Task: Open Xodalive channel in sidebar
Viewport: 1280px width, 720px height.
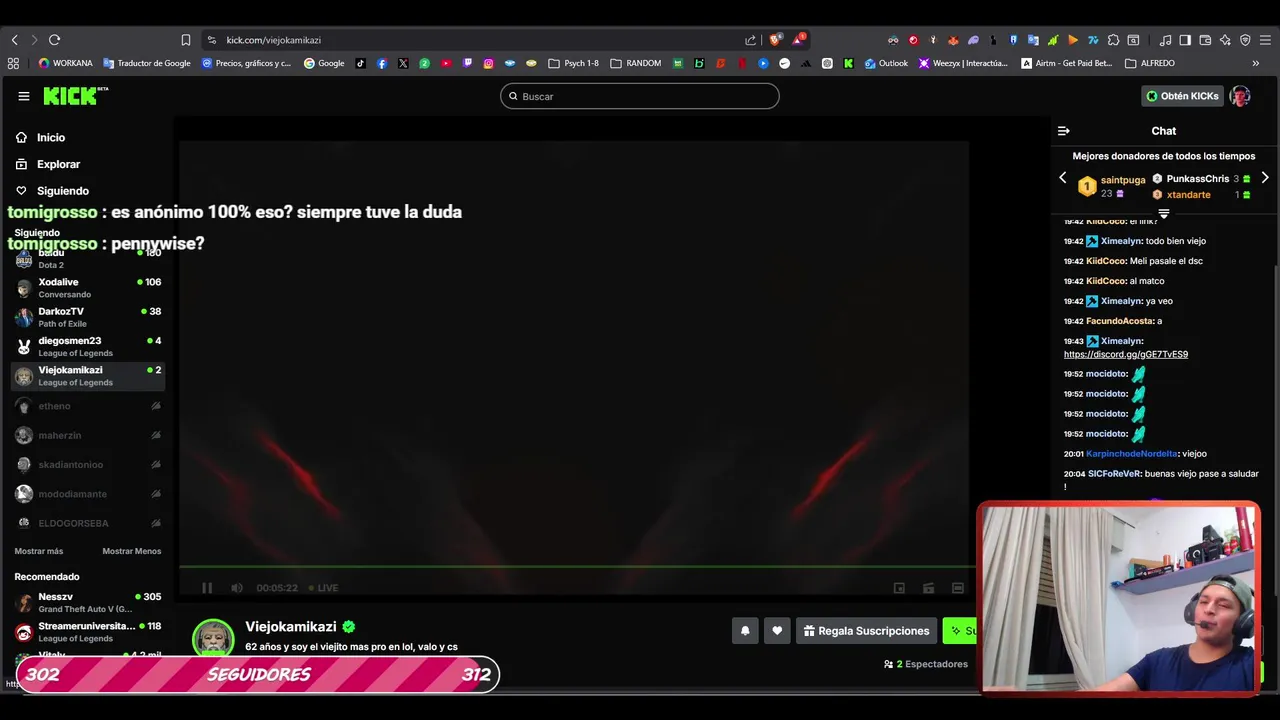Action: 88,288
